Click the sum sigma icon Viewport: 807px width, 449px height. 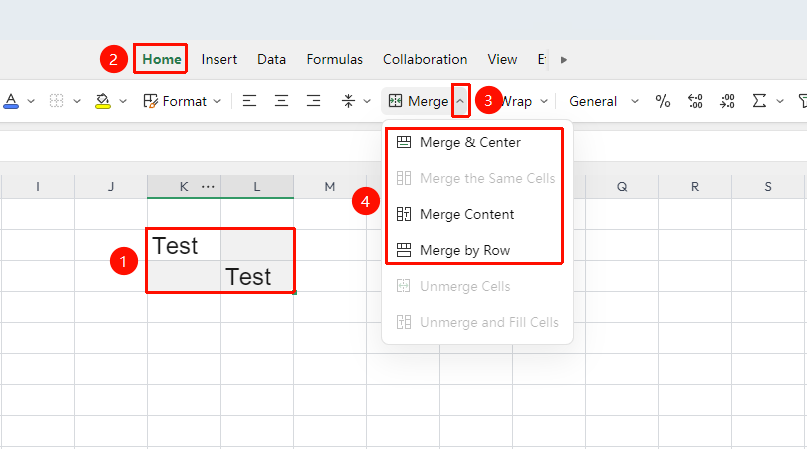(759, 101)
